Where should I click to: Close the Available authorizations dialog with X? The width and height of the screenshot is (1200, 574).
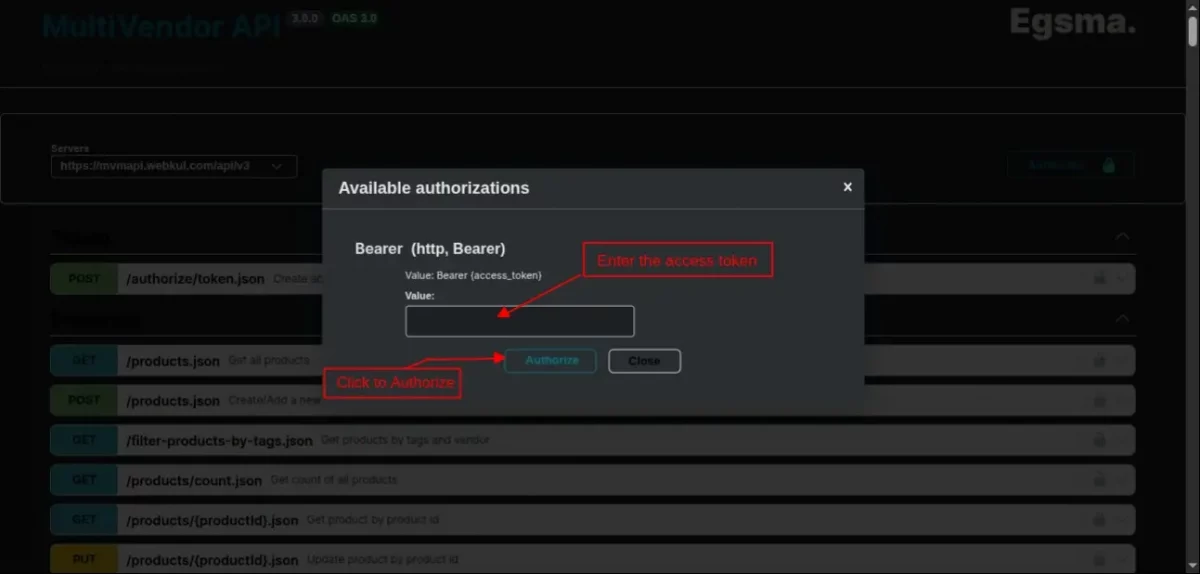(847, 187)
